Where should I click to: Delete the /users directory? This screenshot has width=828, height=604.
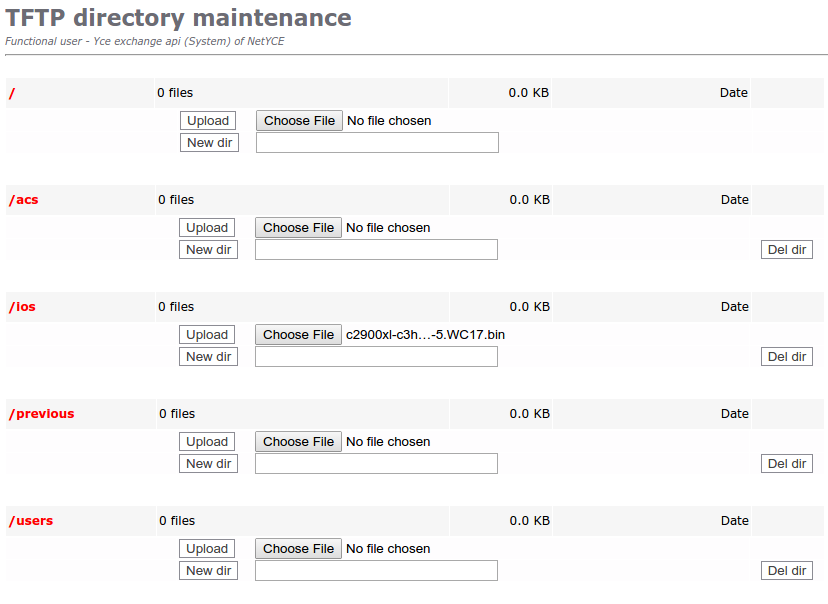point(786,571)
